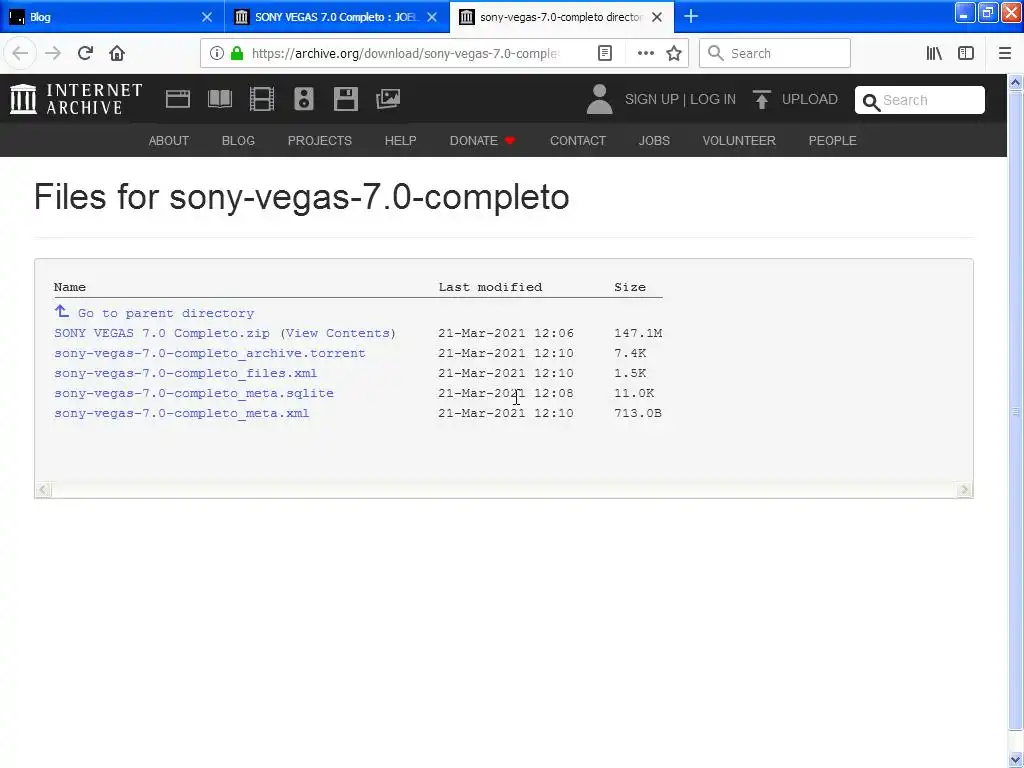Switch to the Blog tab

112,16
